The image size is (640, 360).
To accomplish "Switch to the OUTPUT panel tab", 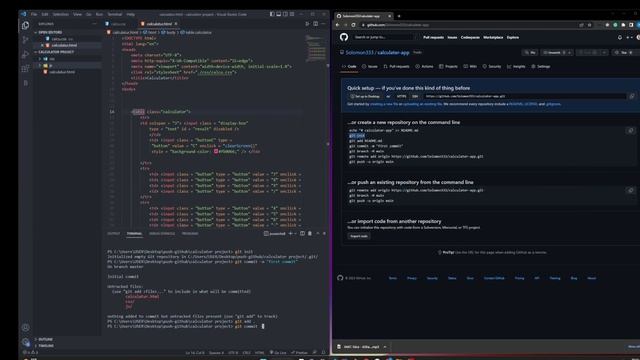I will coord(113,233).
